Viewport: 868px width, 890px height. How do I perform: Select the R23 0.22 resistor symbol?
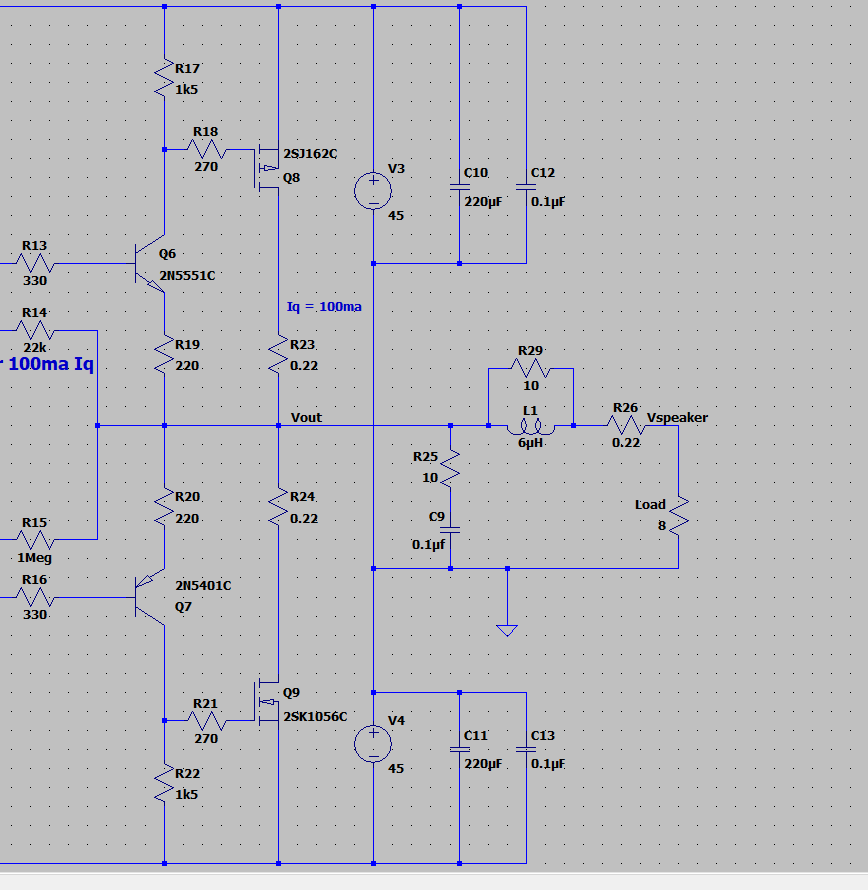tap(278, 354)
